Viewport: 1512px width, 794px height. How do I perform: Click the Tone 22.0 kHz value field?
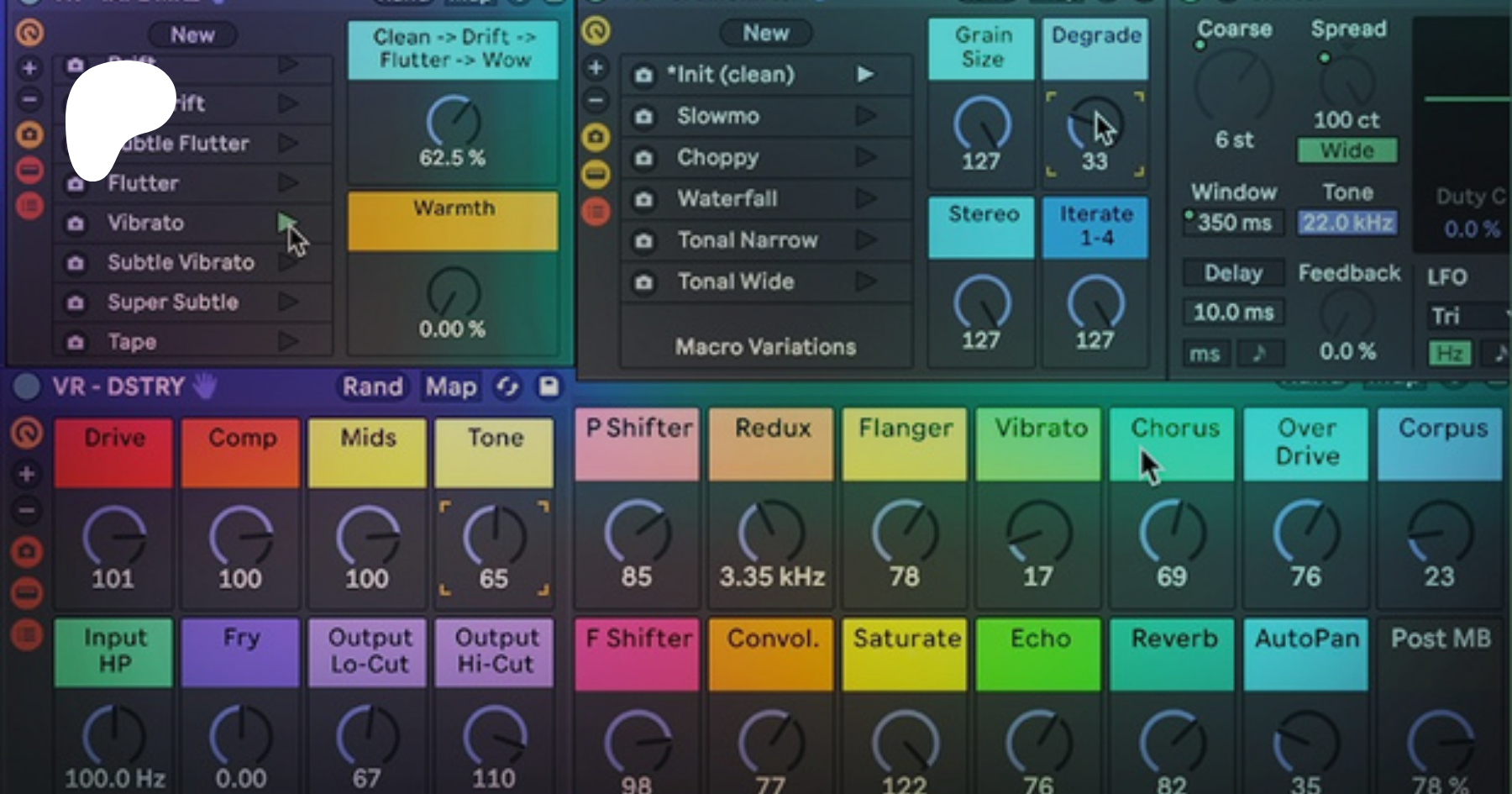(x=1347, y=223)
